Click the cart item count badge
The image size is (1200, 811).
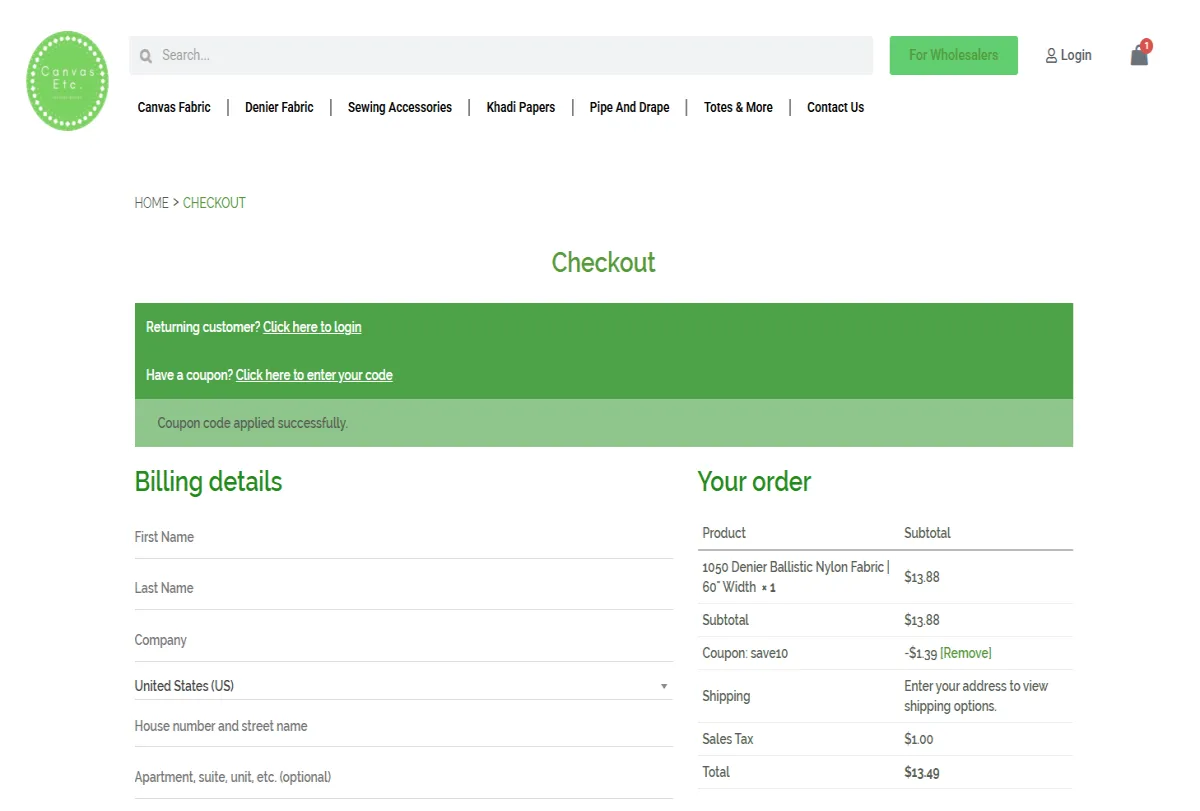[1145, 45]
